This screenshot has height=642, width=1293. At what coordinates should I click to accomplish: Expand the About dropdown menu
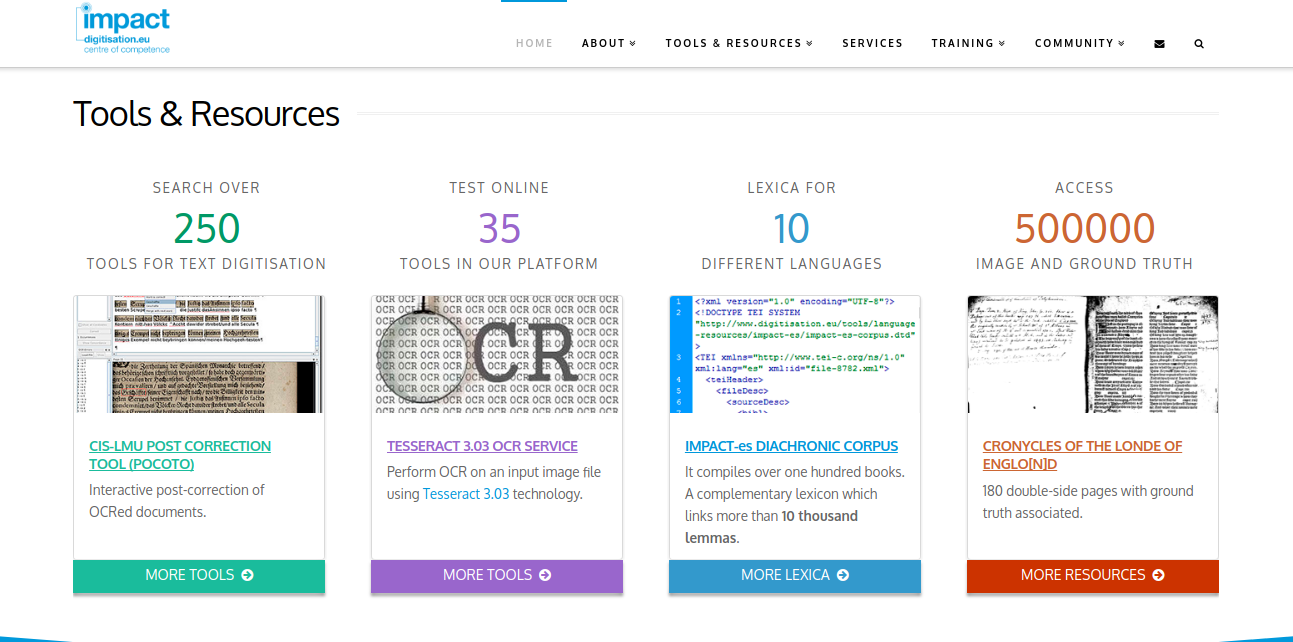(x=609, y=43)
